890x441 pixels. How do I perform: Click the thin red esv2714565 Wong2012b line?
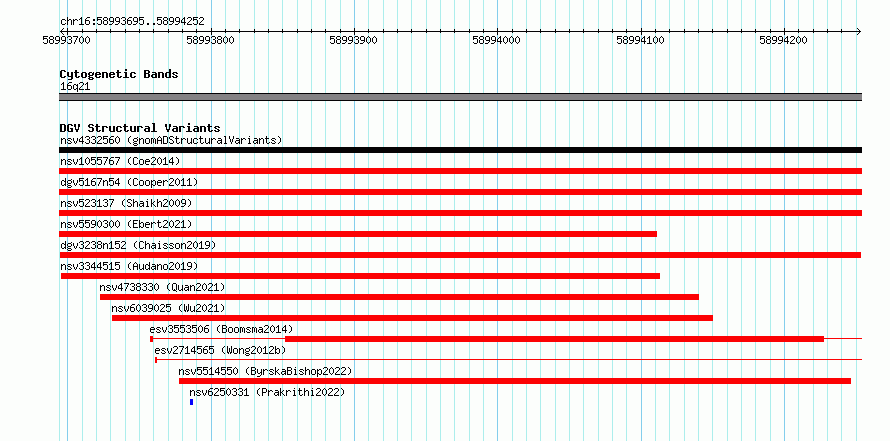tap(509, 360)
